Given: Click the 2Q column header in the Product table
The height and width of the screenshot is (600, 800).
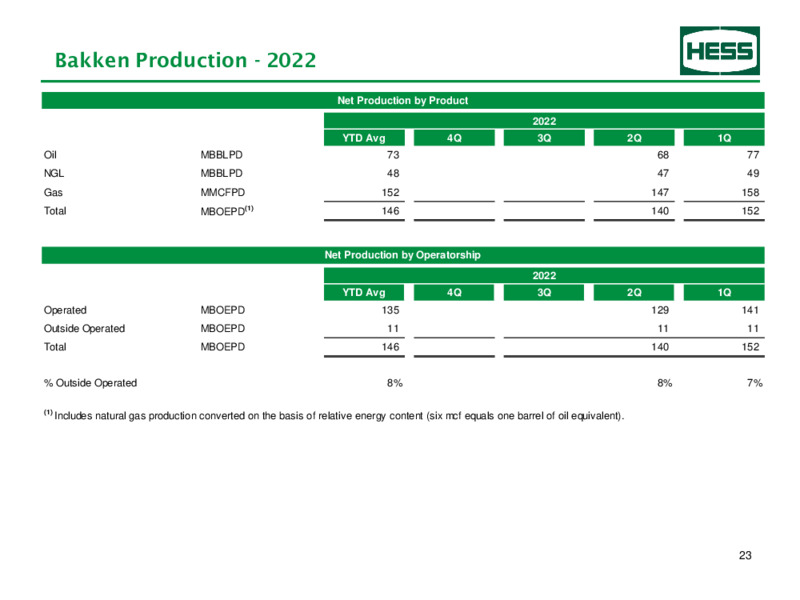Looking at the screenshot, I should click(x=634, y=138).
